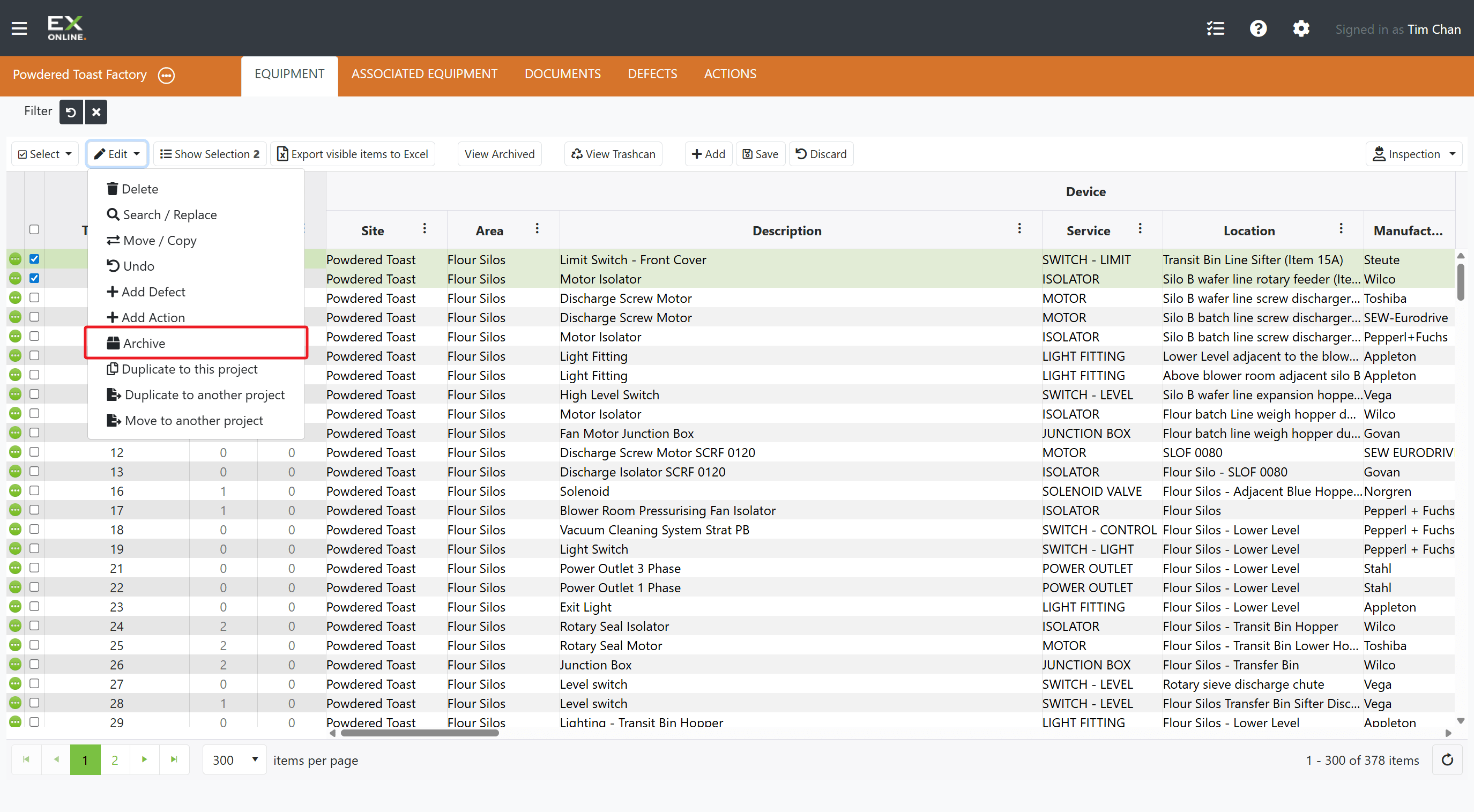Collapse the Edit dropdown menu
Screen dimensions: 1474x812
coord(117,154)
